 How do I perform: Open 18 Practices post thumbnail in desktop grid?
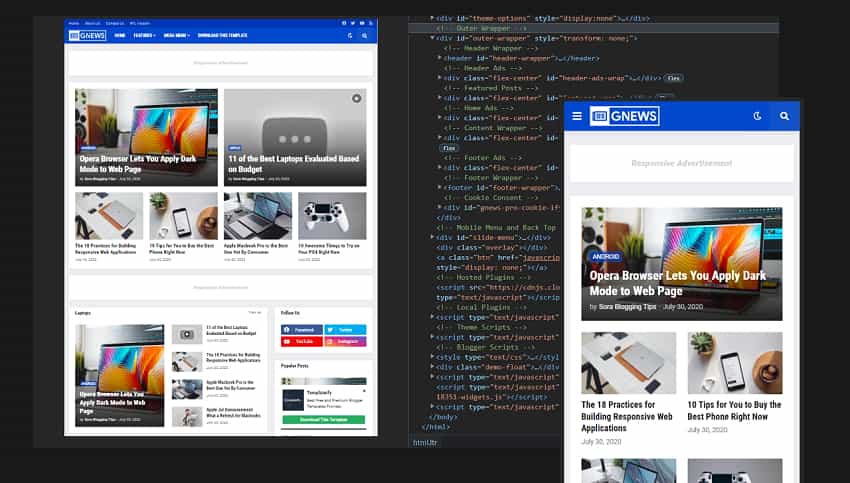[109, 216]
